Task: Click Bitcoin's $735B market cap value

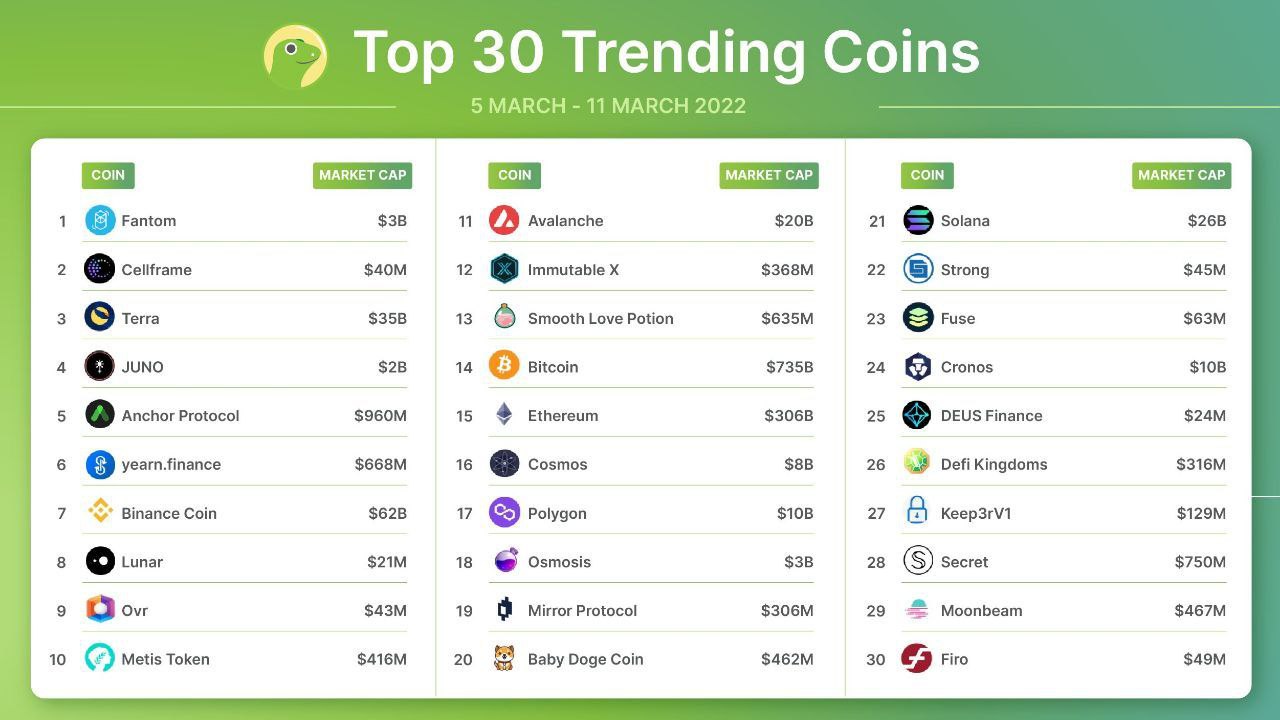Action: [789, 366]
